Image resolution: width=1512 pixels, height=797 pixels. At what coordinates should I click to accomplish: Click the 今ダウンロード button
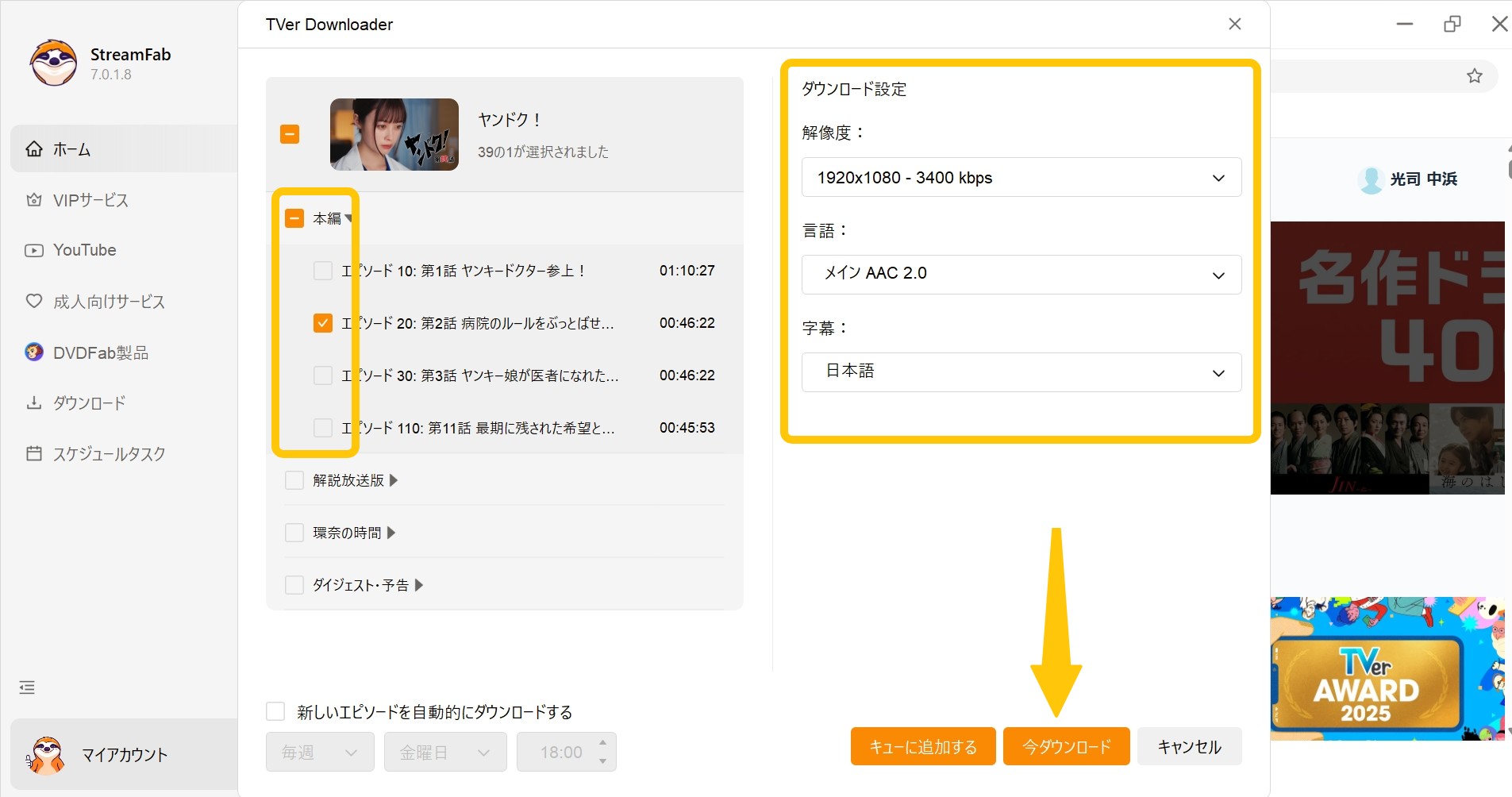click(1066, 746)
